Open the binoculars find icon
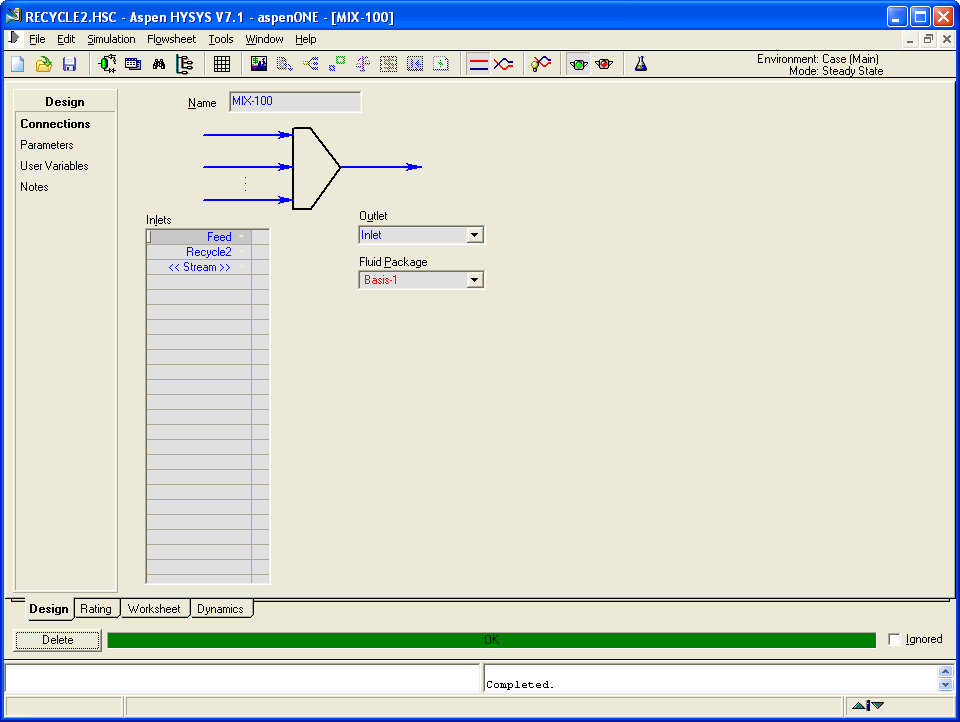The width and height of the screenshot is (960, 722). pos(159,64)
